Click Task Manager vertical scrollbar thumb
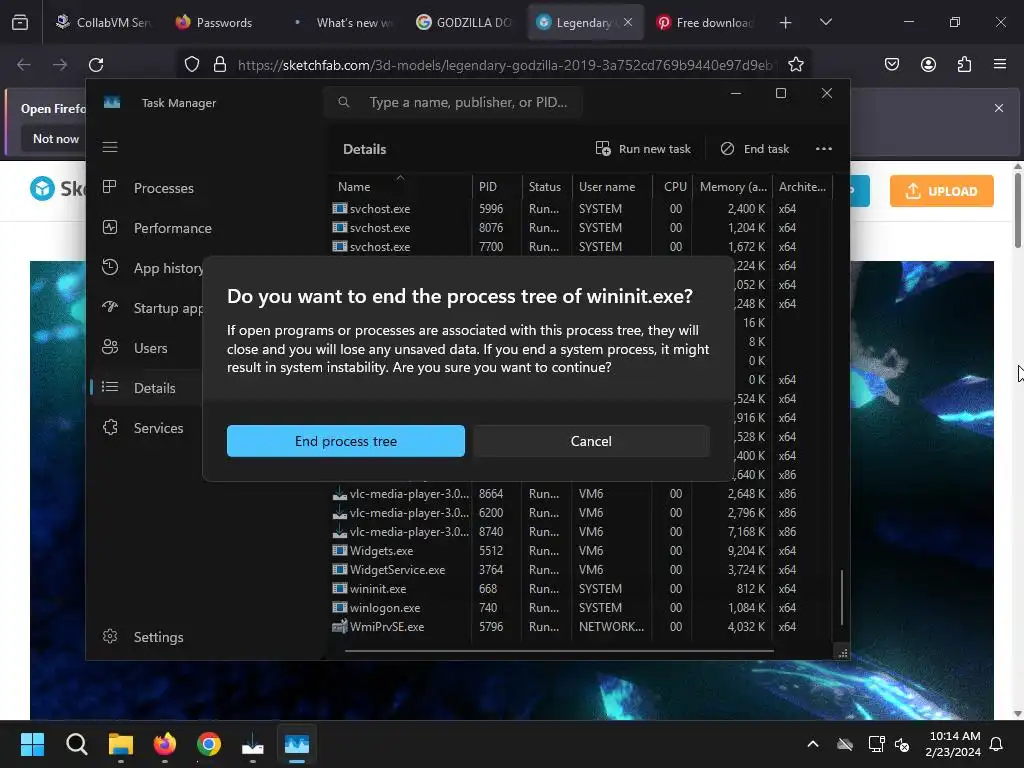The width and height of the screenshot is (1024, 768). 842,598
